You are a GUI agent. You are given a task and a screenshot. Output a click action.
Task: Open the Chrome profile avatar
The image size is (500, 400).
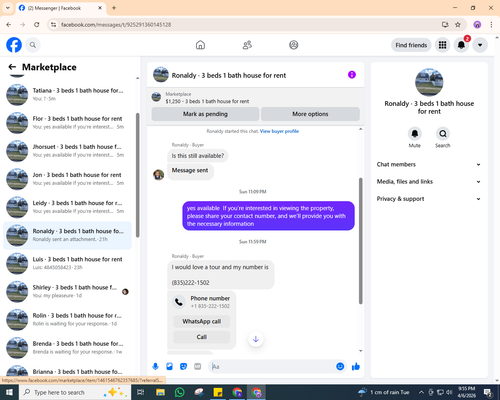477,24
